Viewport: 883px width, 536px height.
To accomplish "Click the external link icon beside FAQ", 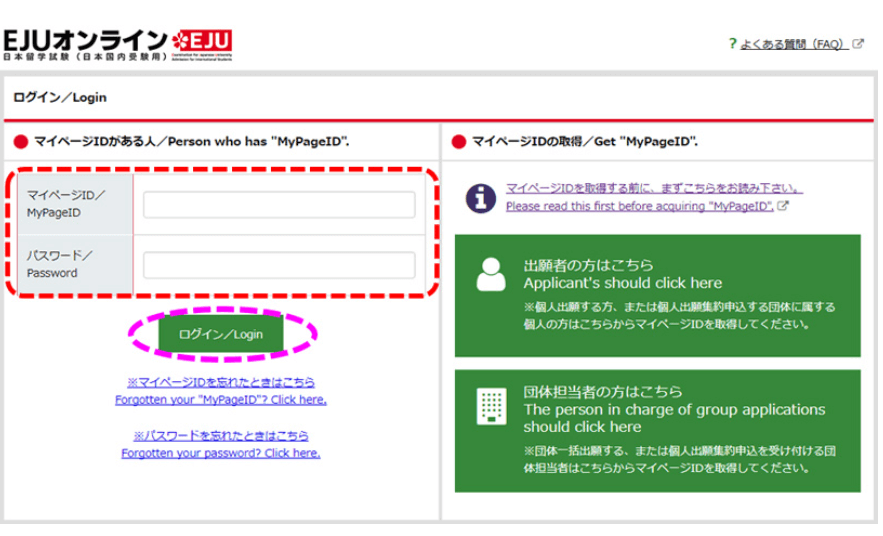I will coord(858,43).
